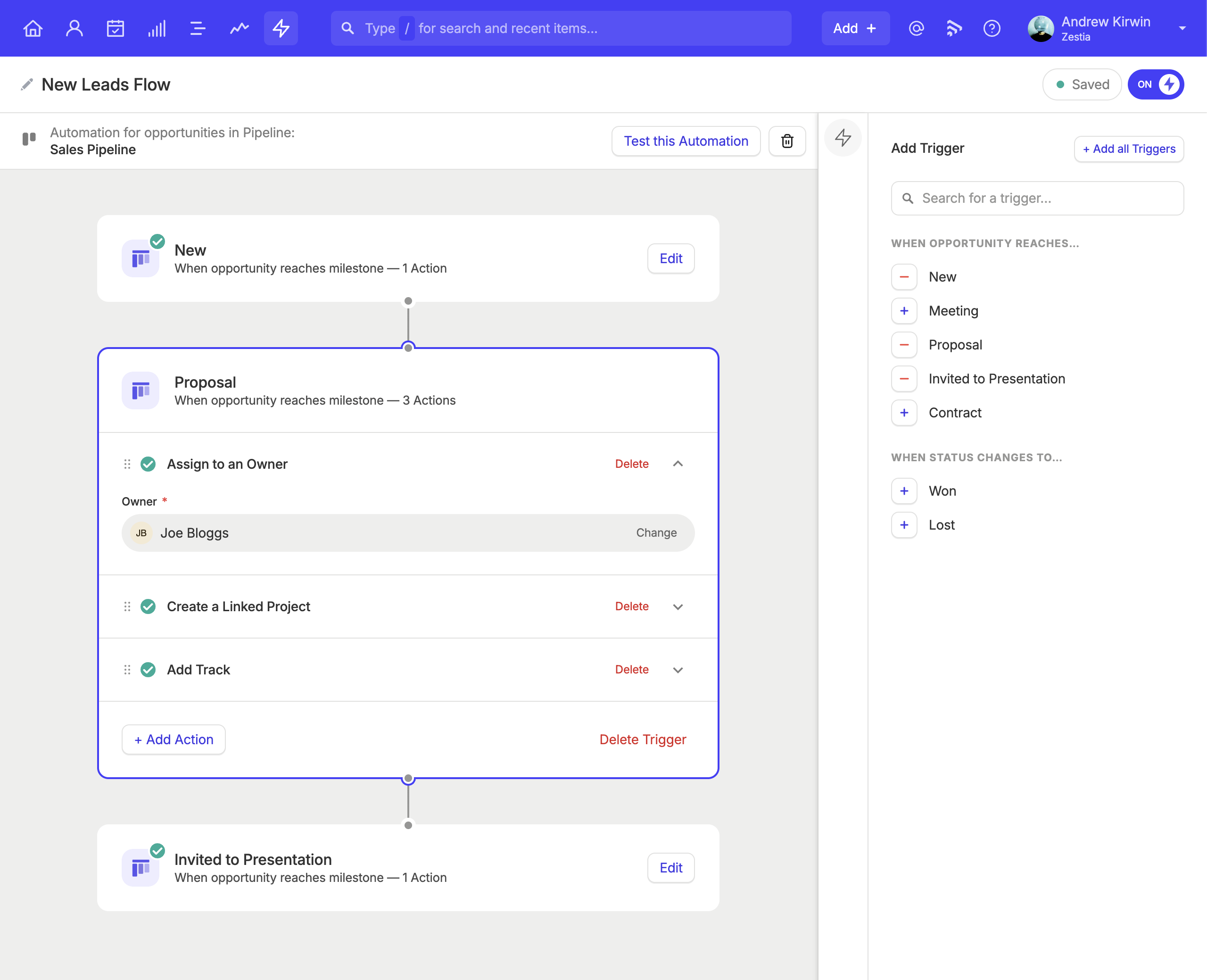Screen dimensions: 1207x980
Task: Delete the Add Track action
Action: point(632,670)
